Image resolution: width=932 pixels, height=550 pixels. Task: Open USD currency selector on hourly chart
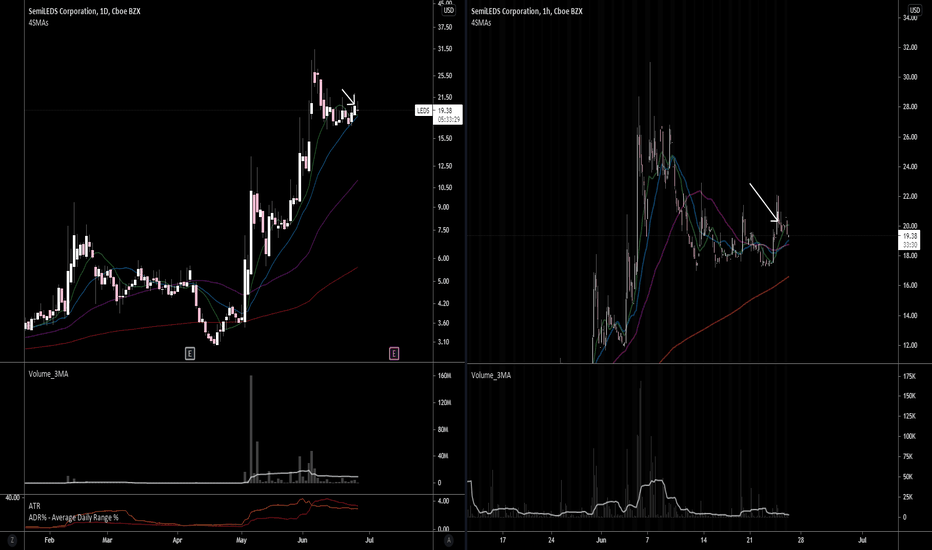[914, 10]
